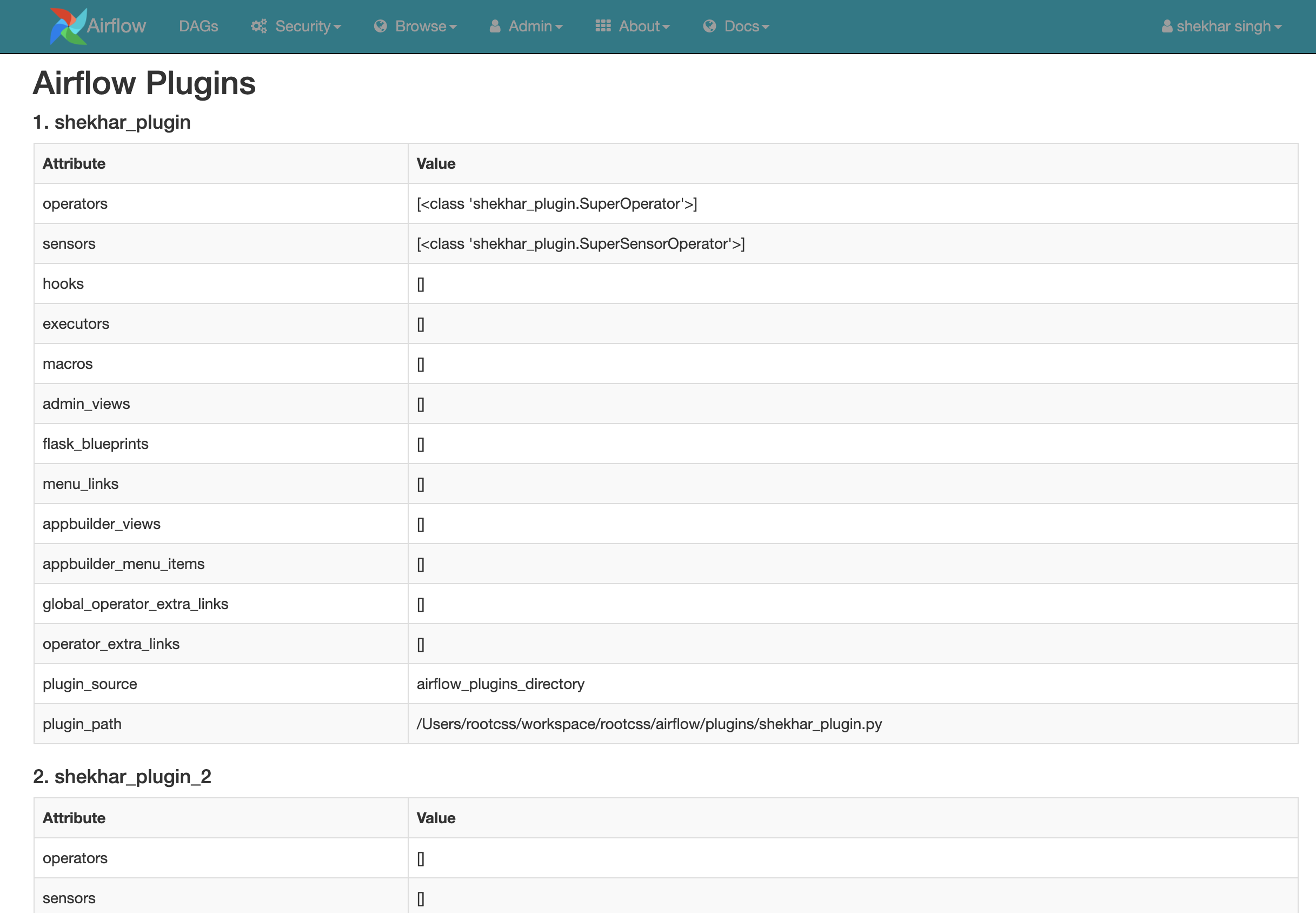Viewport: 1316px width, 913px height.
Task: Click the Browse globe icon
Action: (380, 27)
